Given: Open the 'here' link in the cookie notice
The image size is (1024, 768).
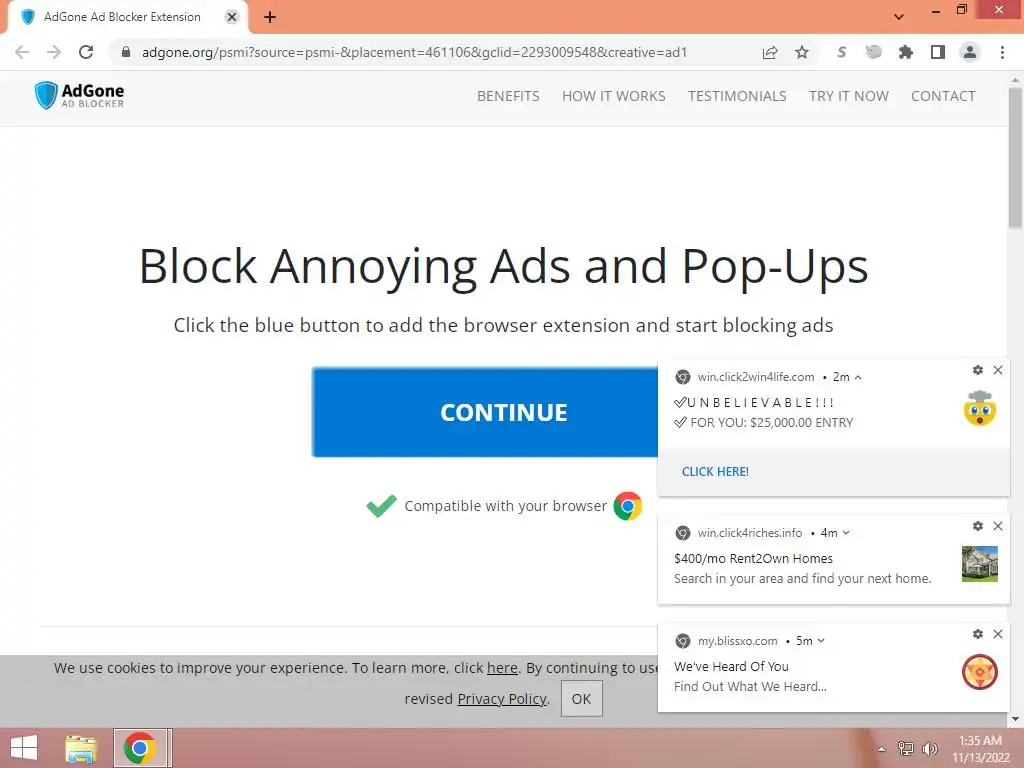Looking at the screenshot, I should [x=502, y=668].
